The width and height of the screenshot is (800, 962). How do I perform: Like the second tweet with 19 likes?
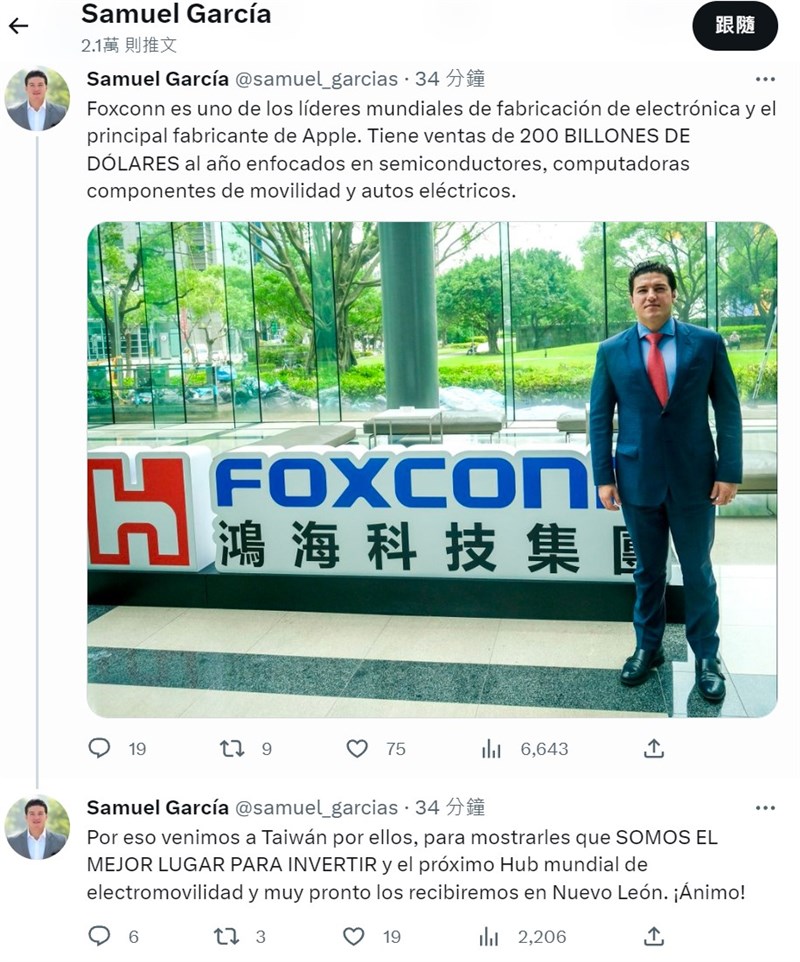coord(353,936)
